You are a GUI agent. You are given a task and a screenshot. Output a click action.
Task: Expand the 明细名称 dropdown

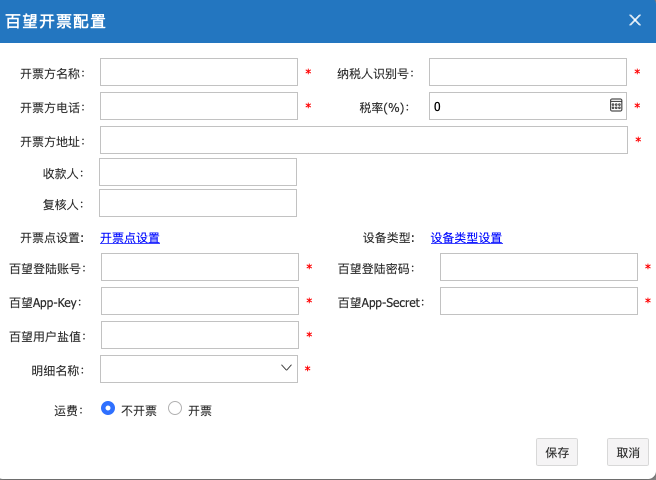(286, 368)
